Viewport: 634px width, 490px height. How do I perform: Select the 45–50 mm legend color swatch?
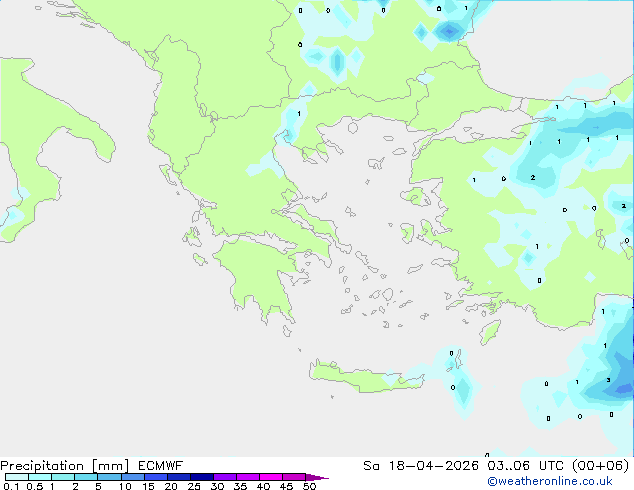pos(294,477)
